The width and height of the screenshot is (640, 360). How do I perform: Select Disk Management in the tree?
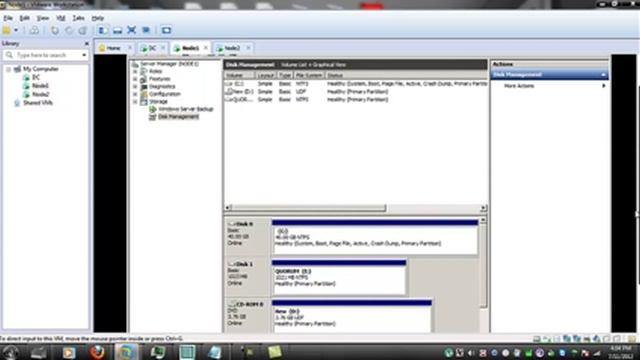point(178,117)
